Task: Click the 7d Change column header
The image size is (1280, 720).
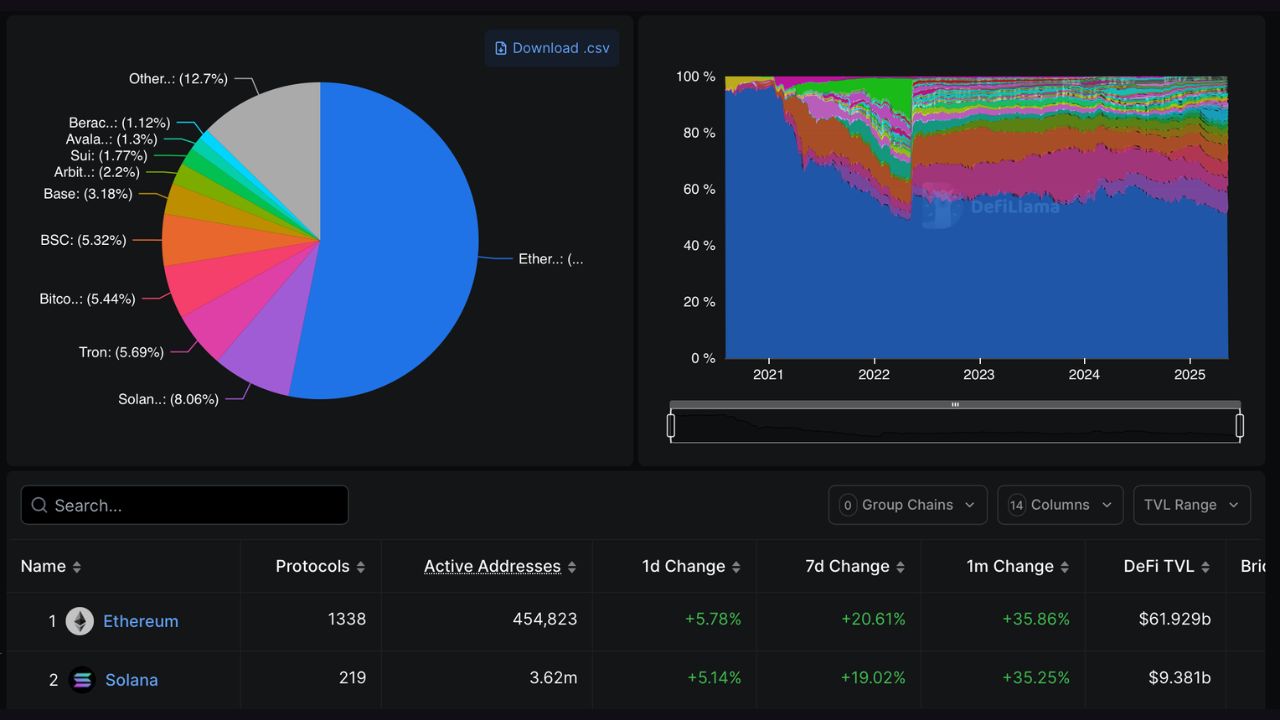Action: tap(848, 566)
